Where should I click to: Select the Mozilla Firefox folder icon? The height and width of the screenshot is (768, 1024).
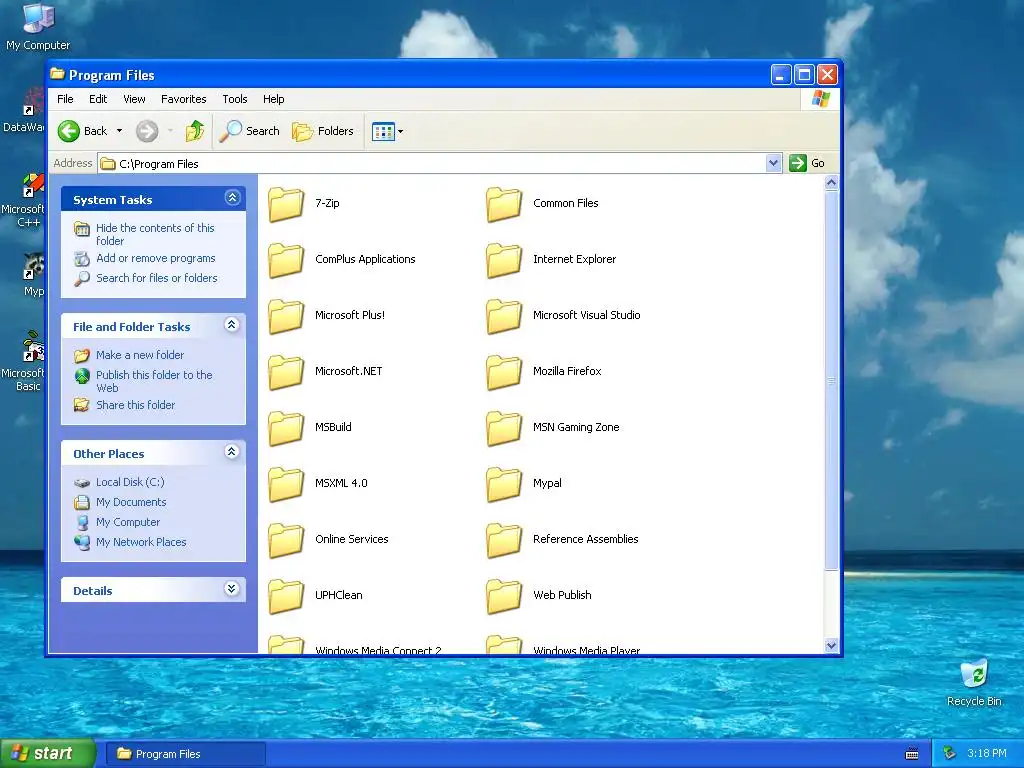point(504,372)
